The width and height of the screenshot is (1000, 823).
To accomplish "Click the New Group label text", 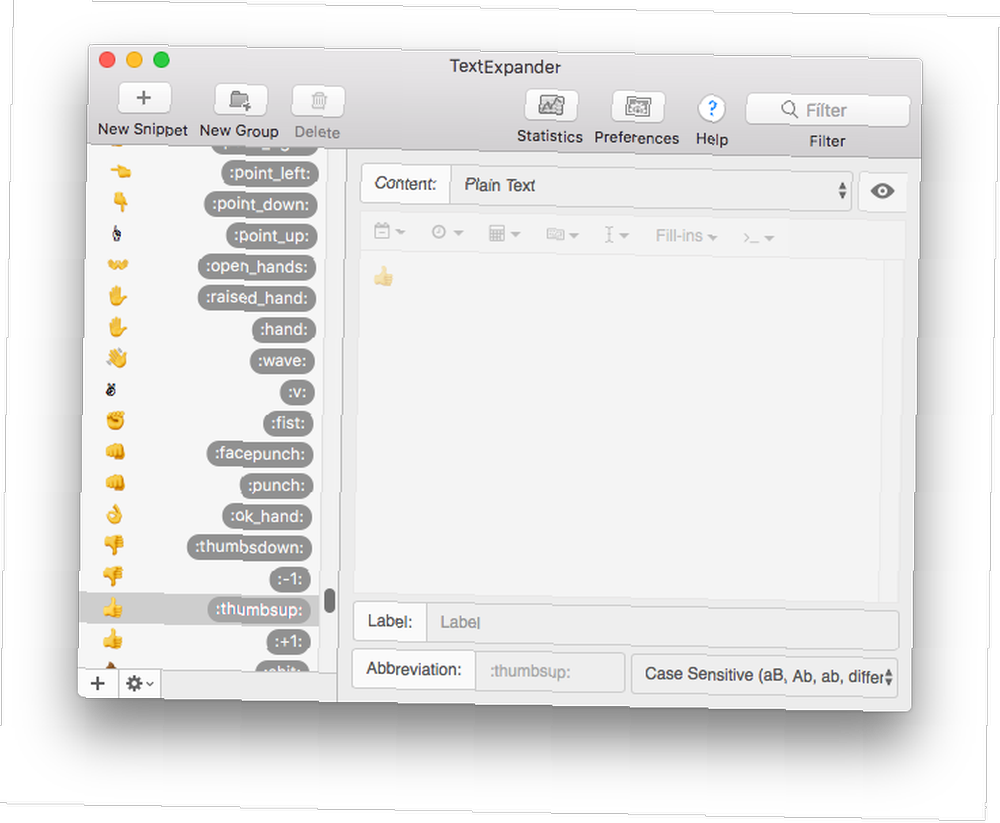I will (x=239, y=131).
